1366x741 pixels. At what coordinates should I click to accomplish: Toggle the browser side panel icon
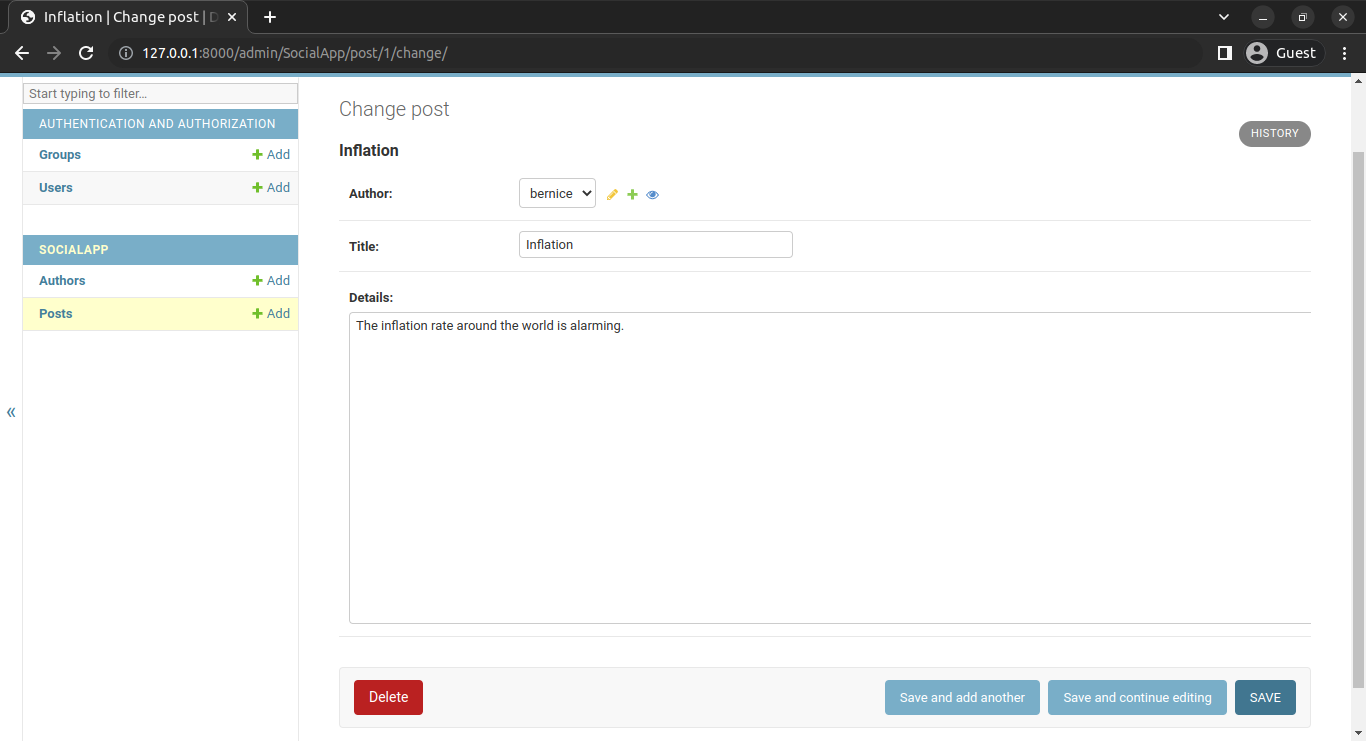click(x=1224, y=53)
